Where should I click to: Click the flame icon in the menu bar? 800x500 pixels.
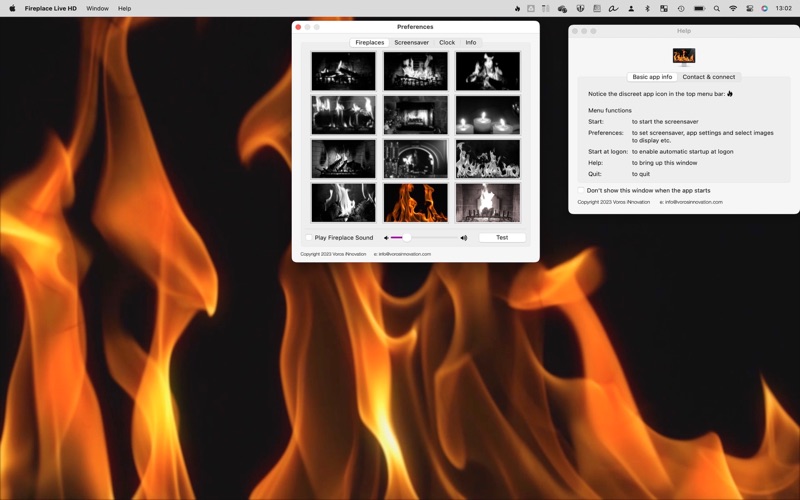[517, 8]
